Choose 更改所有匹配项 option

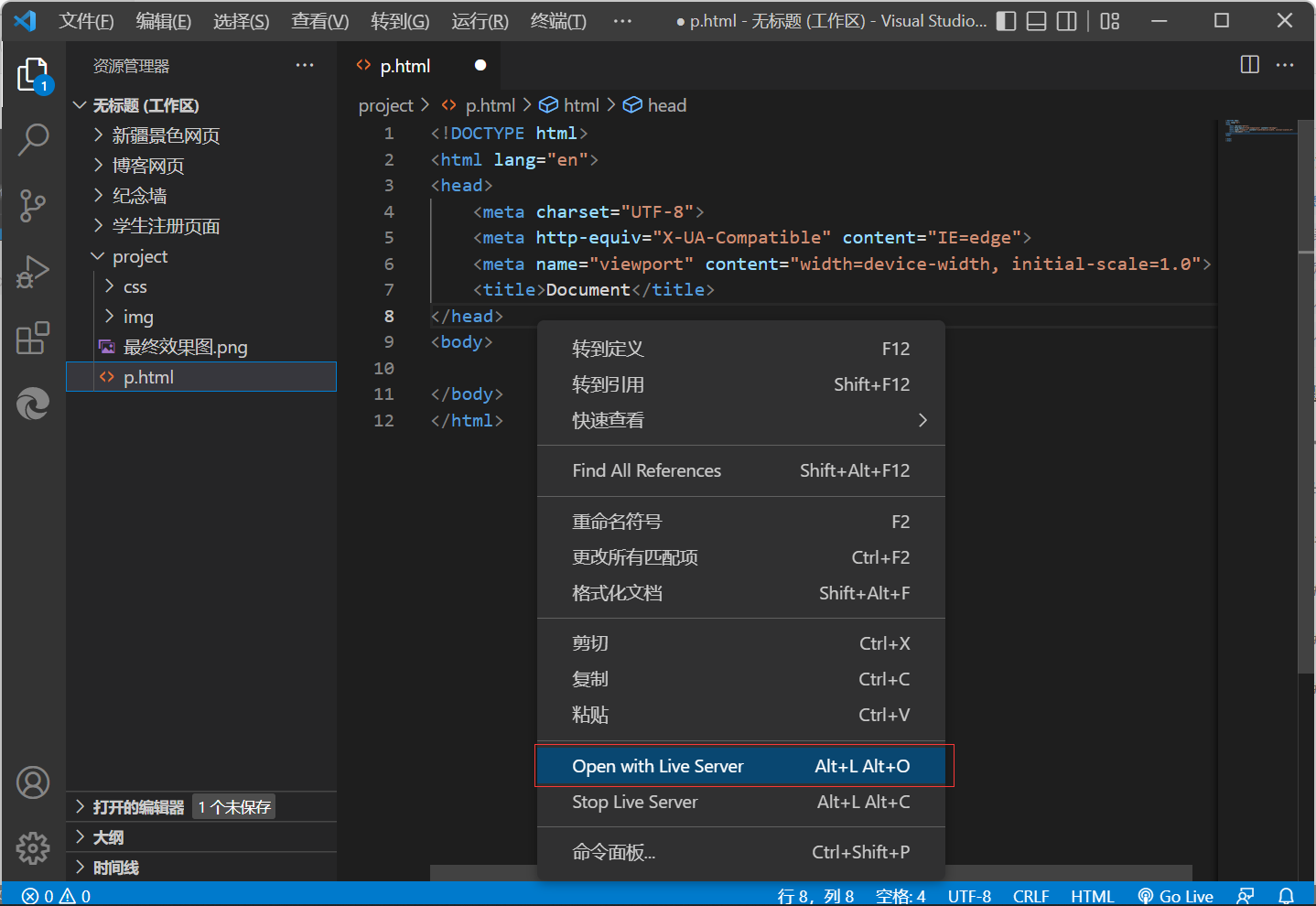tap(741, 557)
